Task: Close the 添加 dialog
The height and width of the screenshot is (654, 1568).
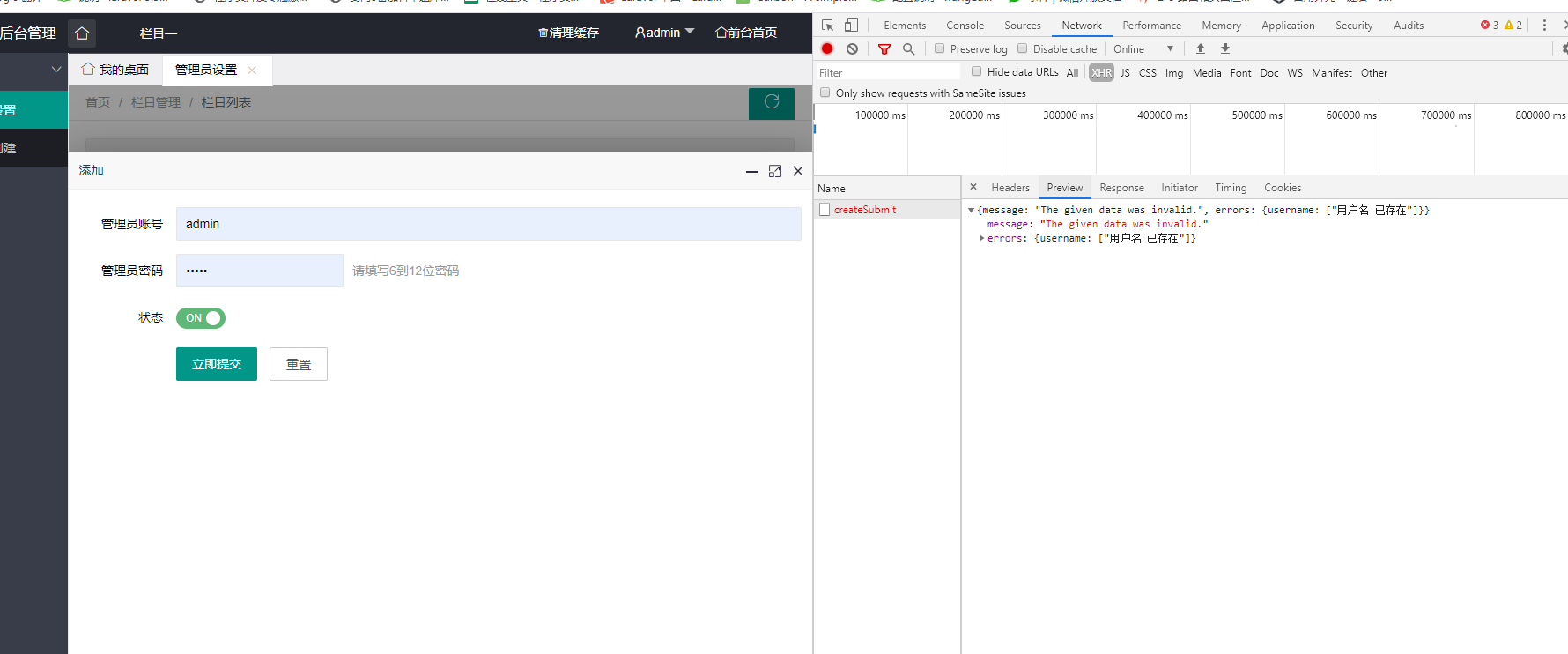Action: pyautogui.click(x=798, y=171)
